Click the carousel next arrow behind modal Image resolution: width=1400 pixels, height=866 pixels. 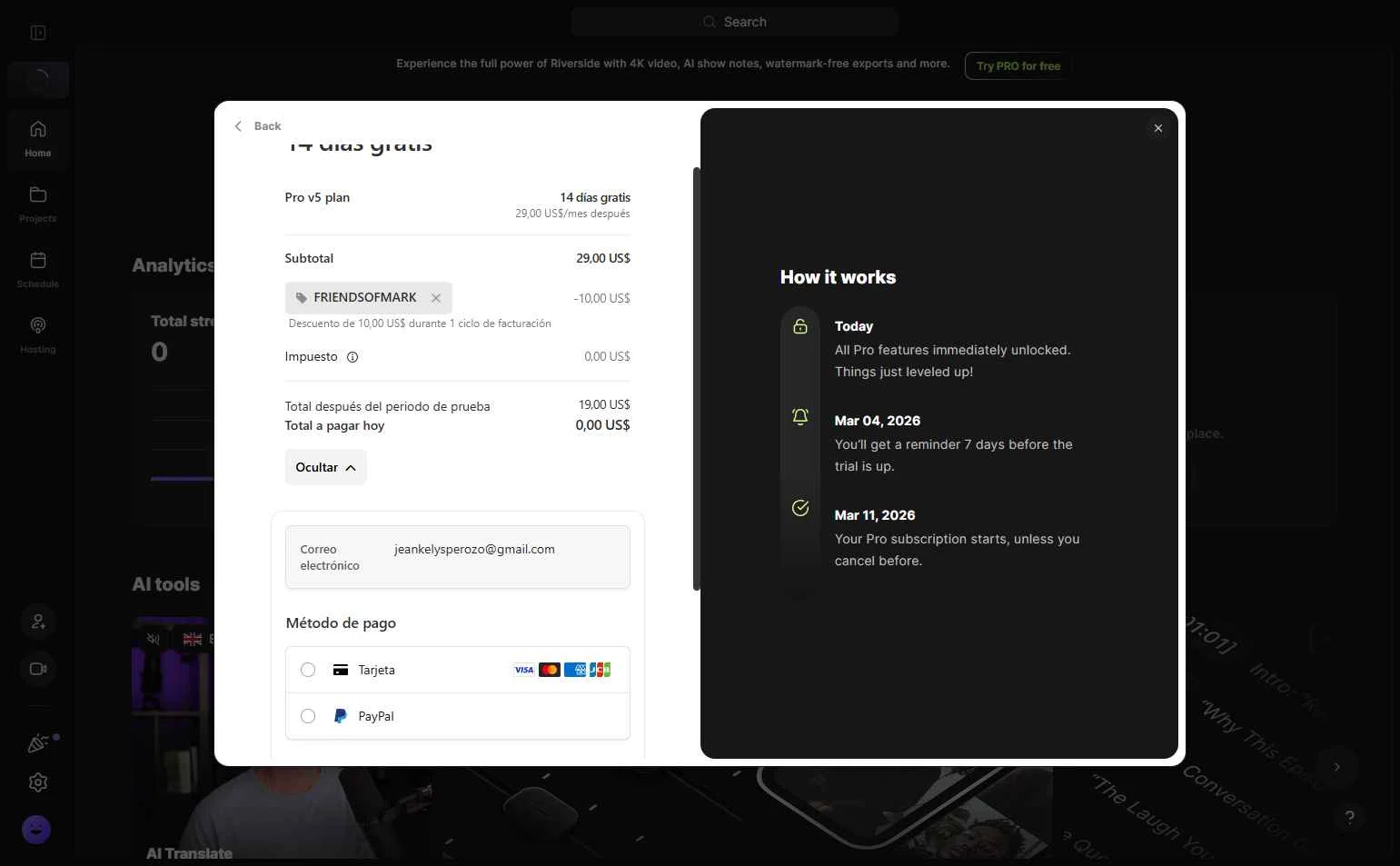point(1336,767)
